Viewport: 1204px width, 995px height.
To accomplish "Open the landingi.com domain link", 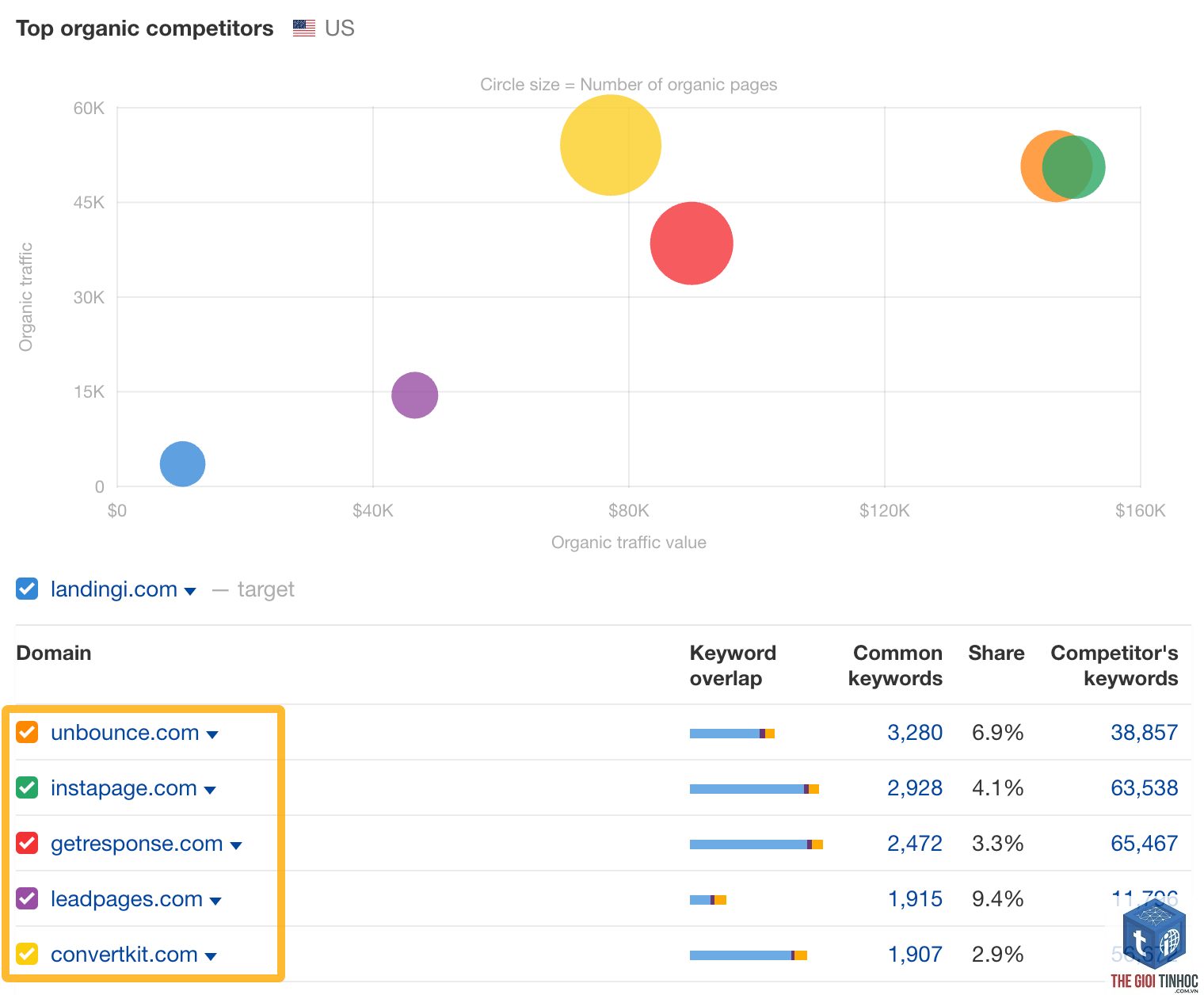I will tap(114, 589).
